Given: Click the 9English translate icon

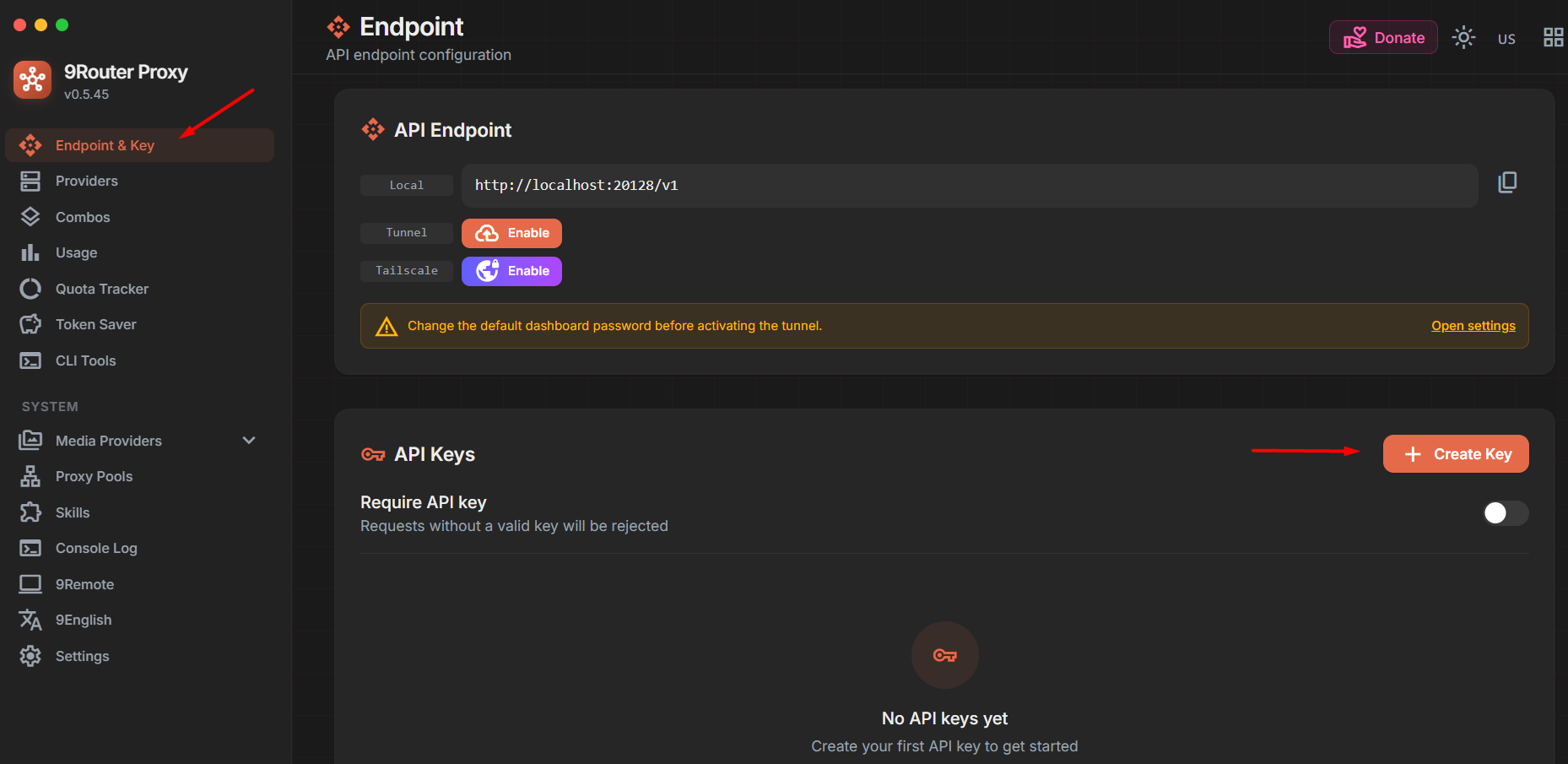Looking at the screenshot, I should [x=30, y=620].
